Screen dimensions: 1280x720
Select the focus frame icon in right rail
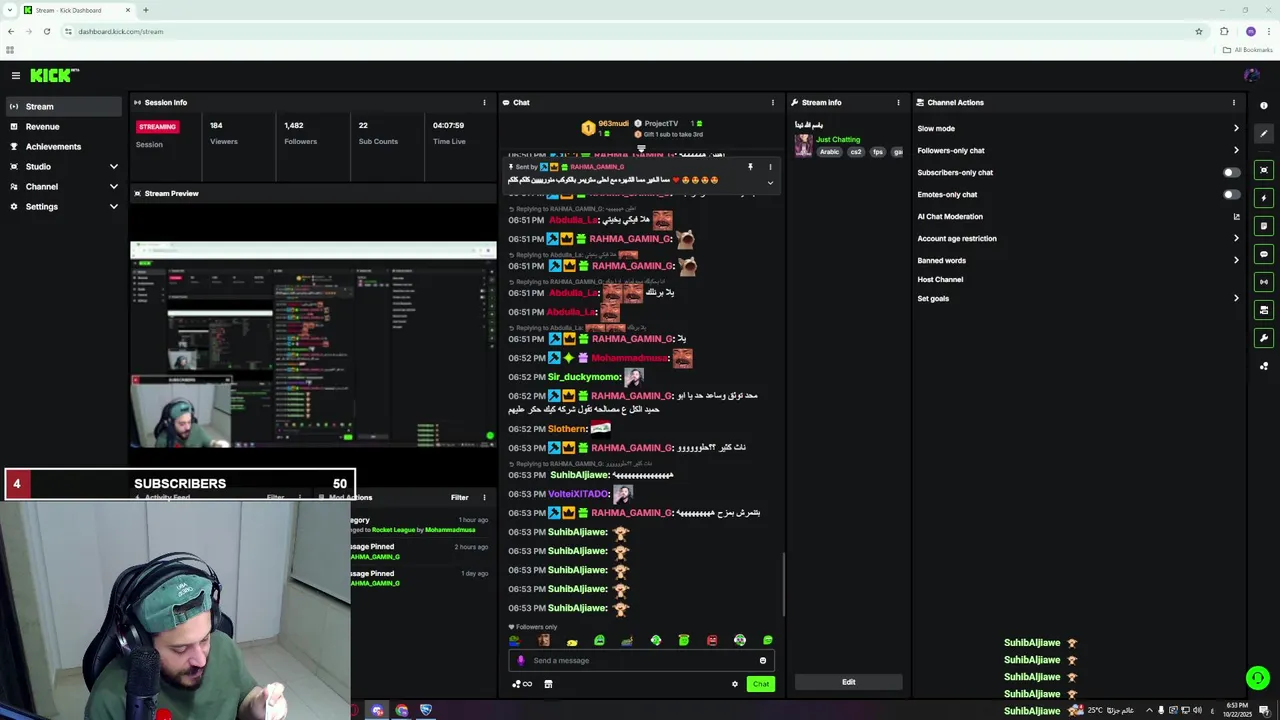1264,170
